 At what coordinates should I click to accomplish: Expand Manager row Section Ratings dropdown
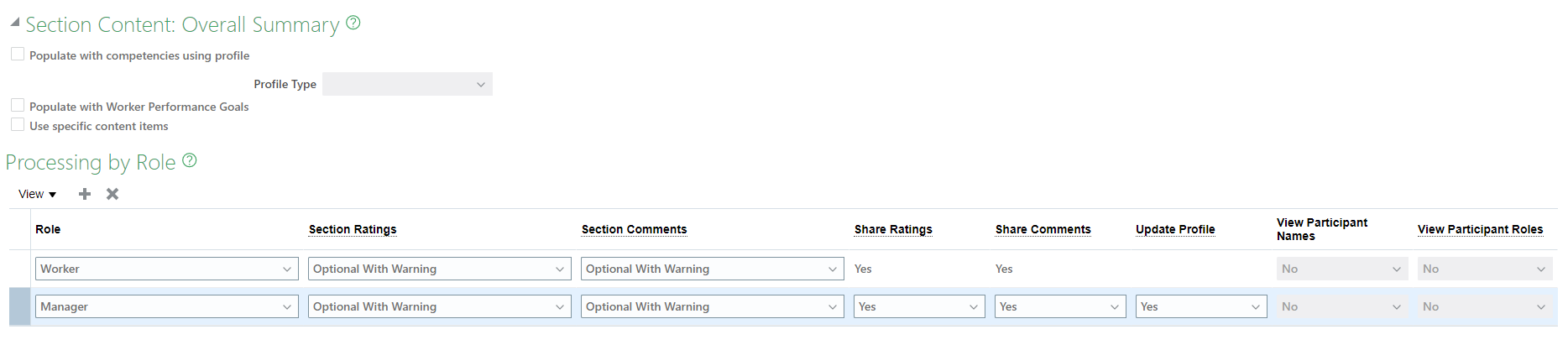[x=440, y=306]
